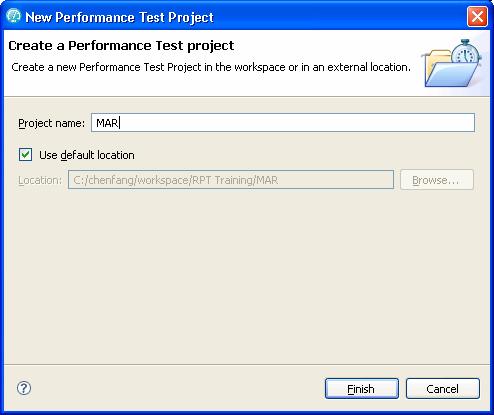Click the 'Create a Performance Test project' heading
The width and height of the screenshot is (494, 415).
point(121,46)
